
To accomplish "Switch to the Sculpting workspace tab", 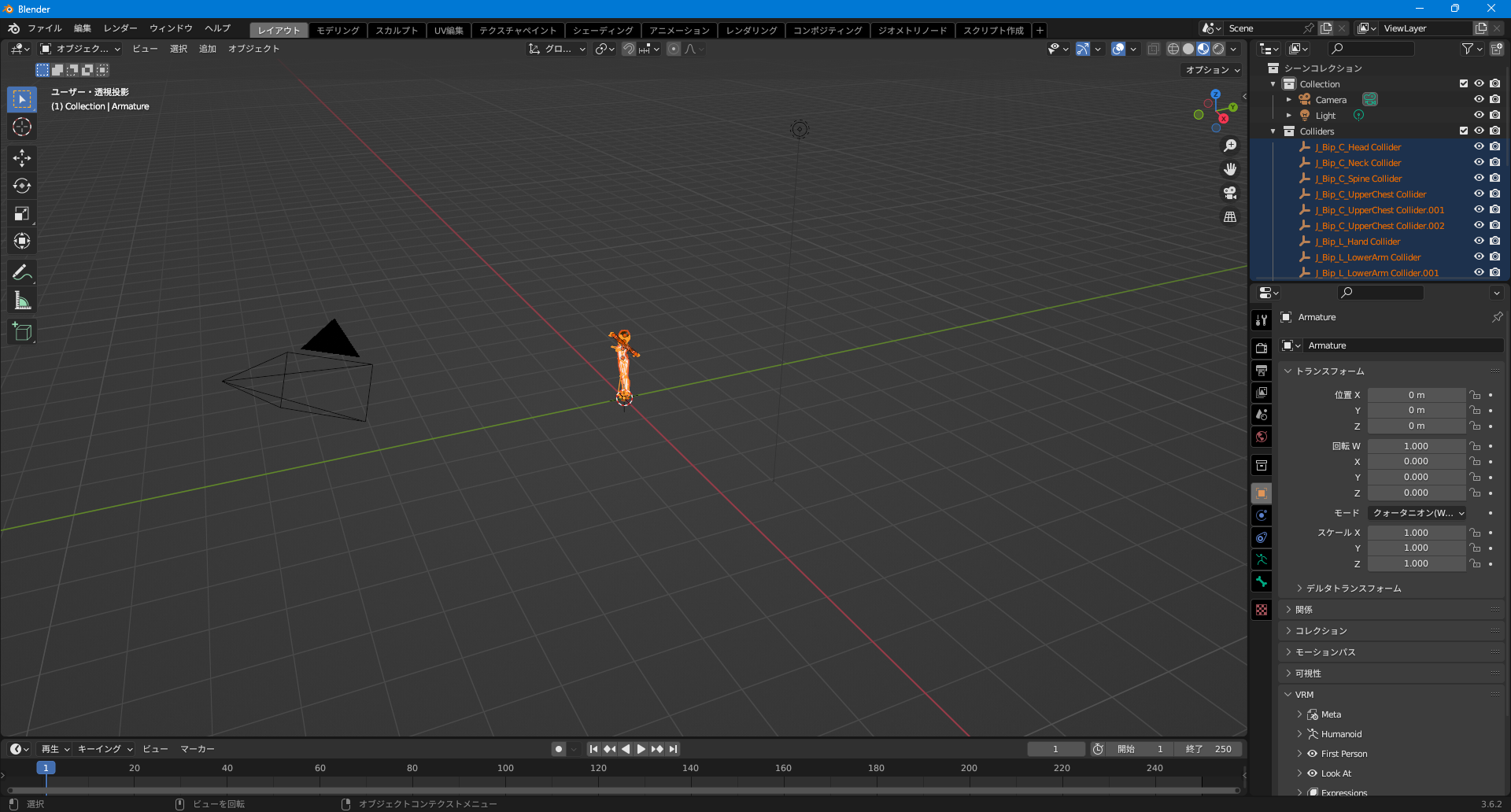I will pyautogui.click(x=397, y=30).
